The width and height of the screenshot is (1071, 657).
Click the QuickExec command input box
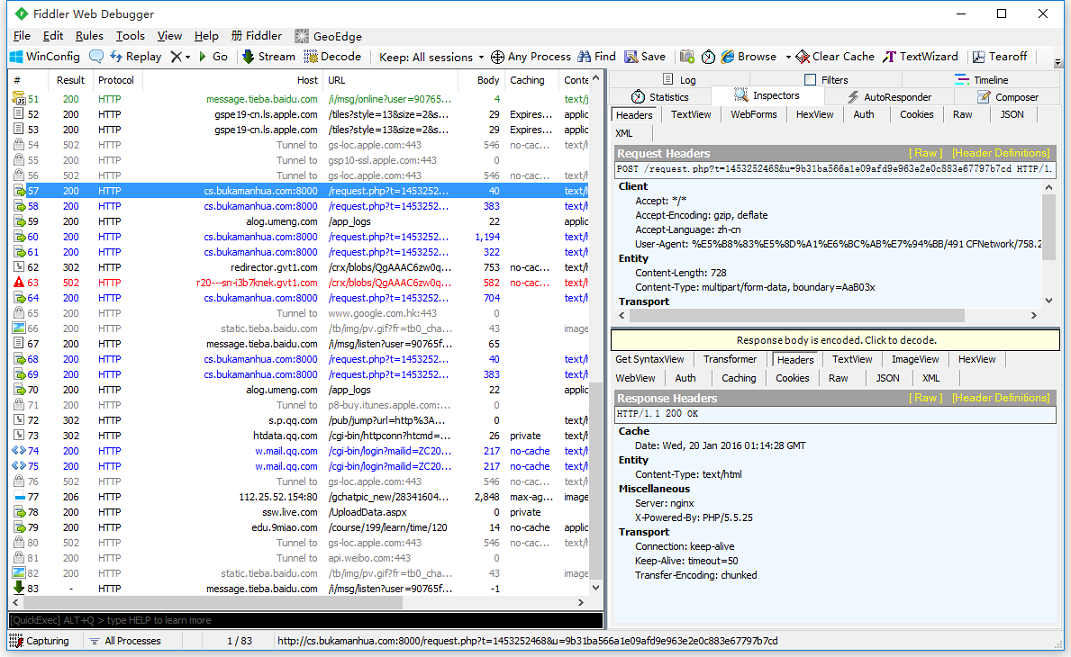tap(305, 620)
